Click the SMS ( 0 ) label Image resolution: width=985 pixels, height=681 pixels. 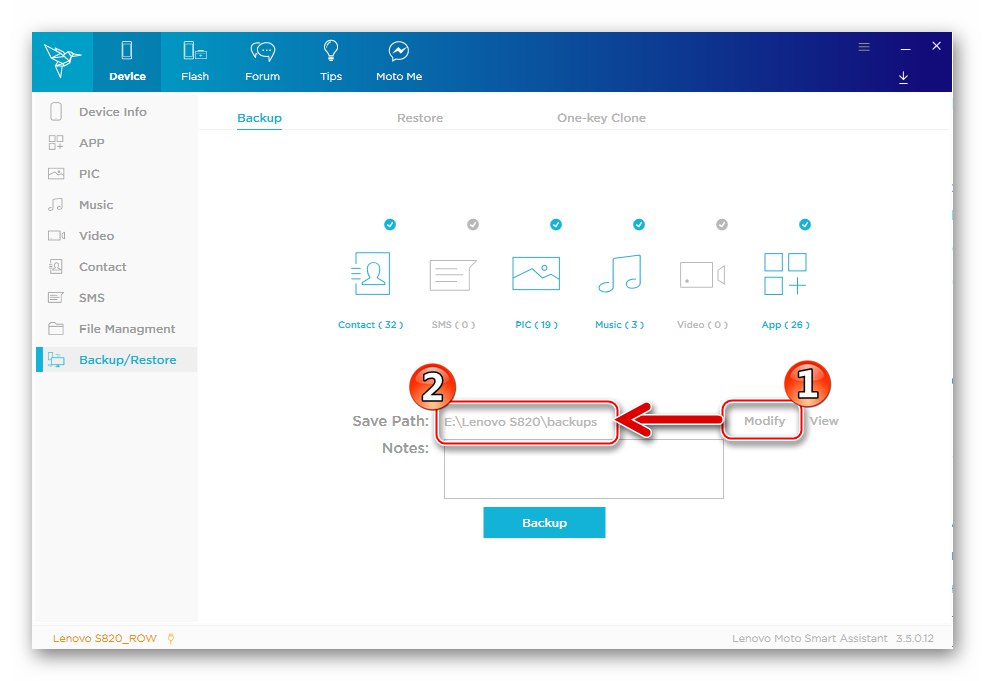point(453,325)
